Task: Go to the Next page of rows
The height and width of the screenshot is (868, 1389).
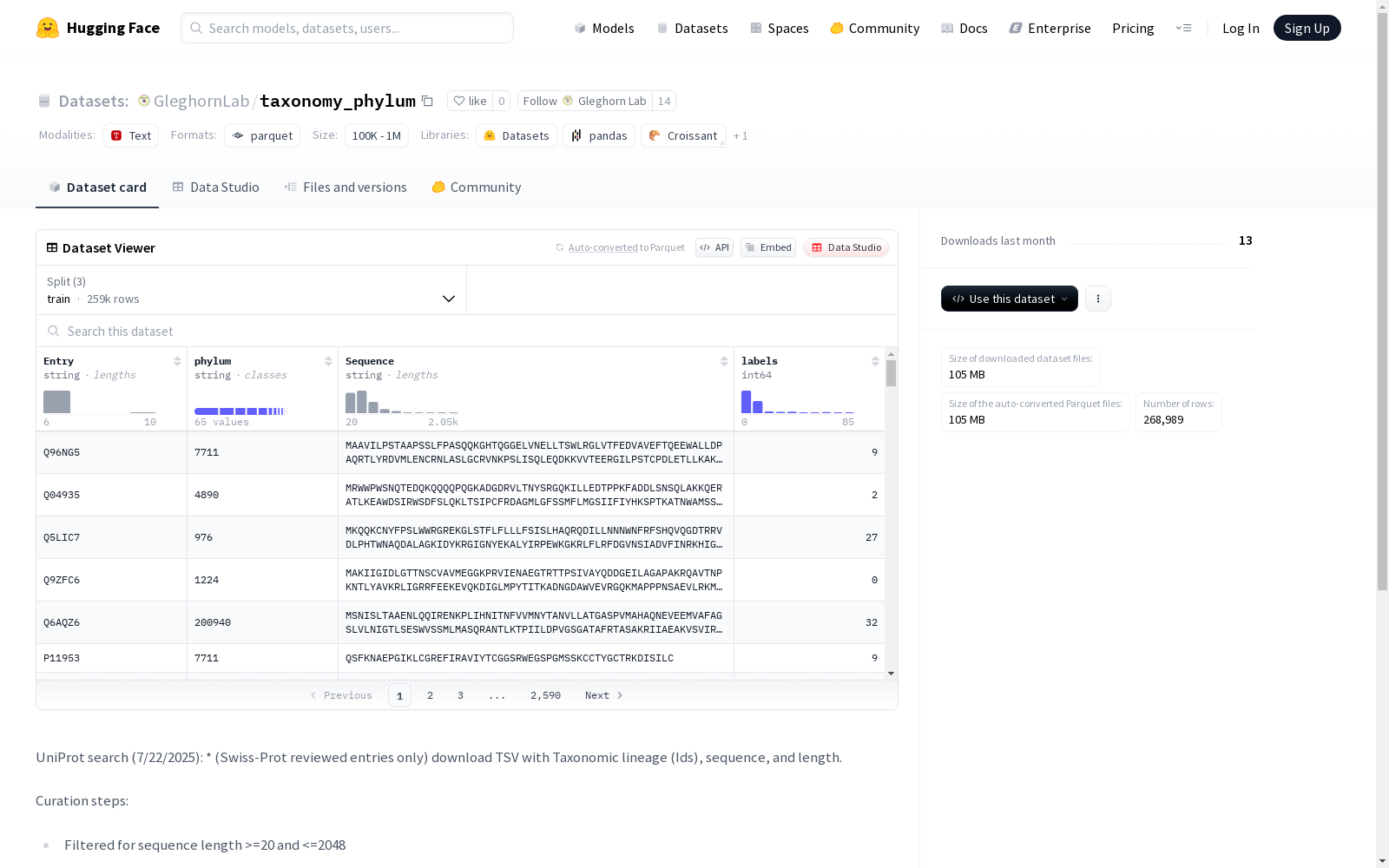Action: pyautogui.click(x=604, y=695)
